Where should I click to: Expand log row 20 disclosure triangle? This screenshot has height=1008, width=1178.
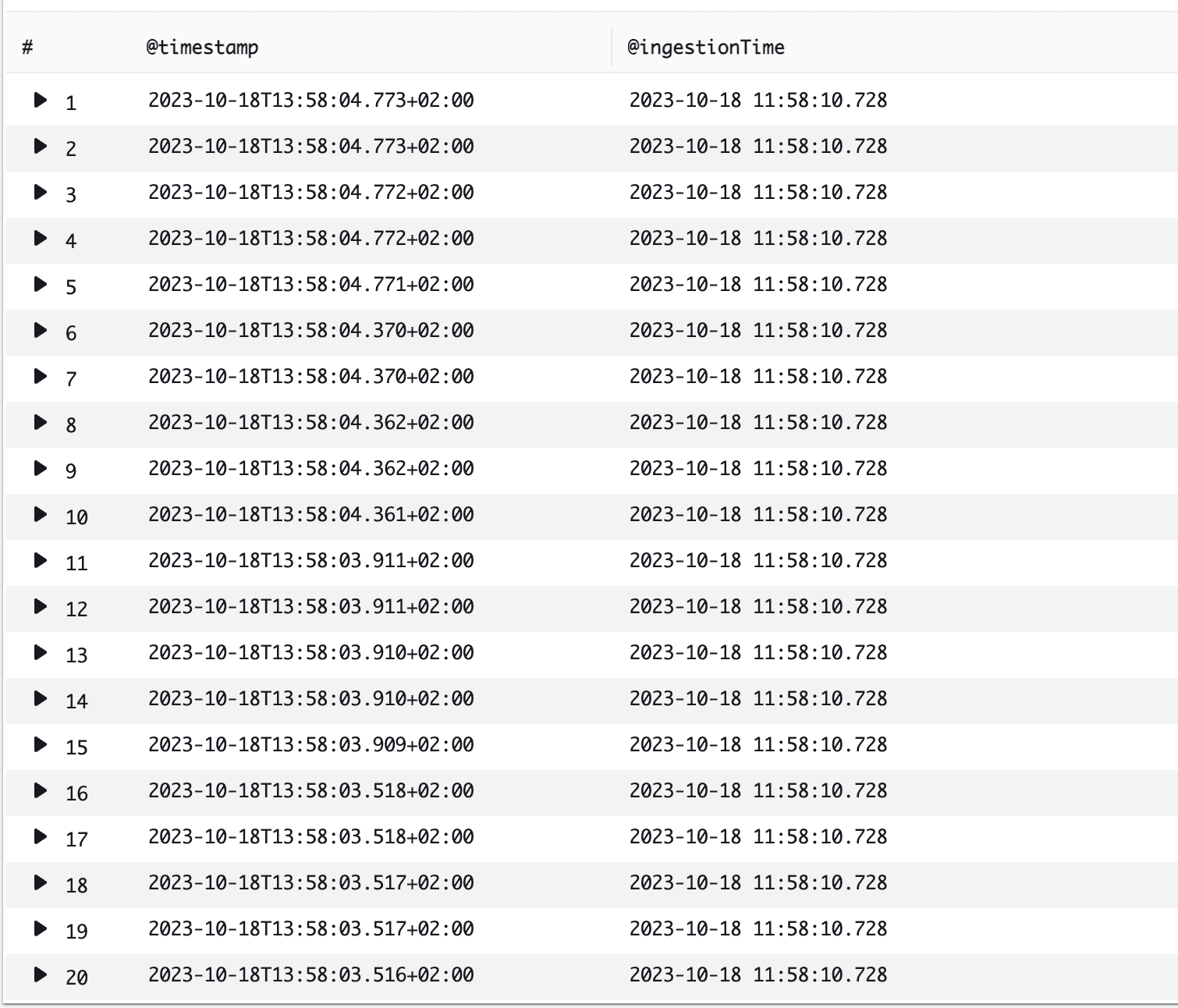pyautogui.click(x=41, y=974)
